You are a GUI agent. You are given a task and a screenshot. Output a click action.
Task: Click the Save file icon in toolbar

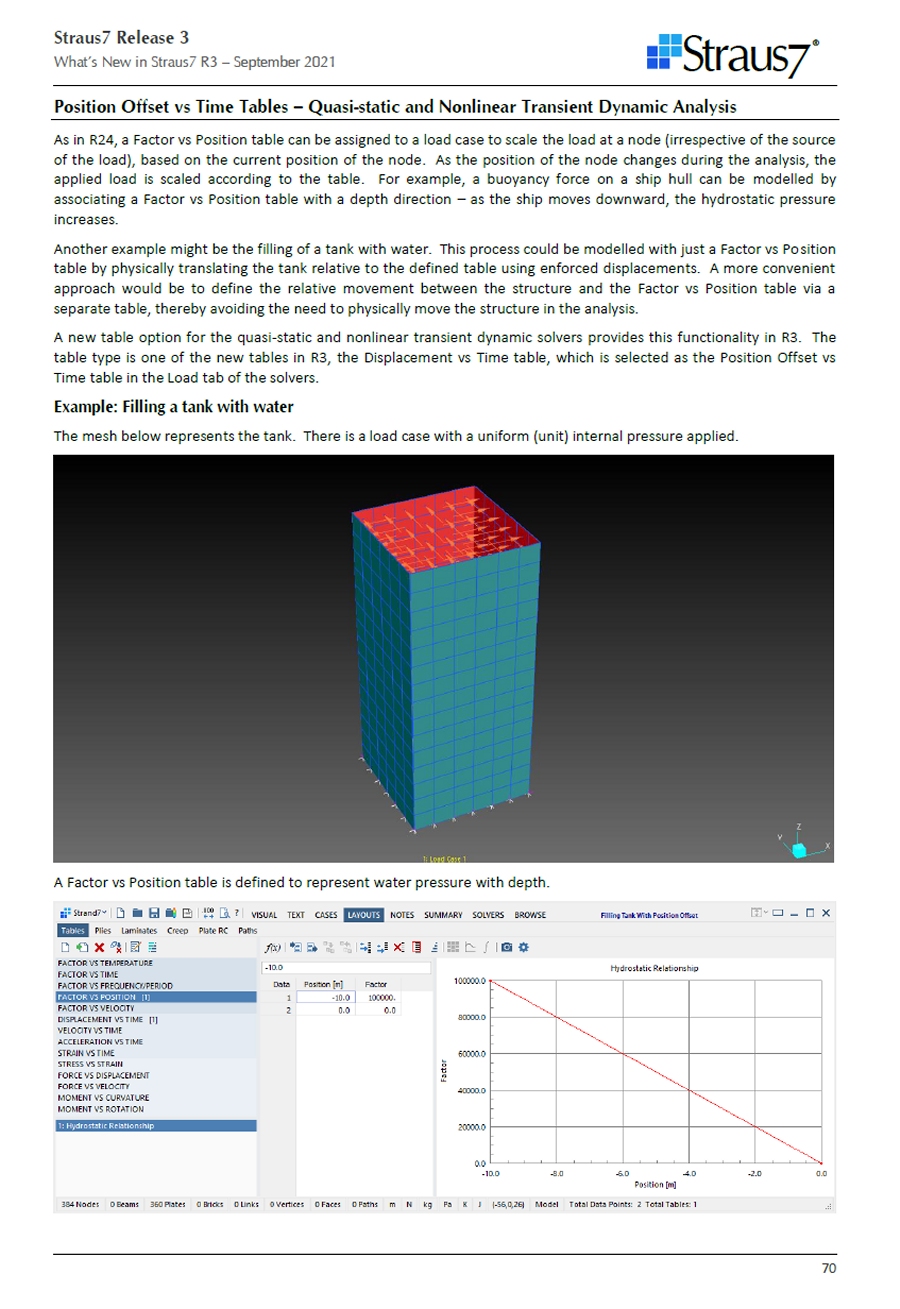(x=155, y=914)
